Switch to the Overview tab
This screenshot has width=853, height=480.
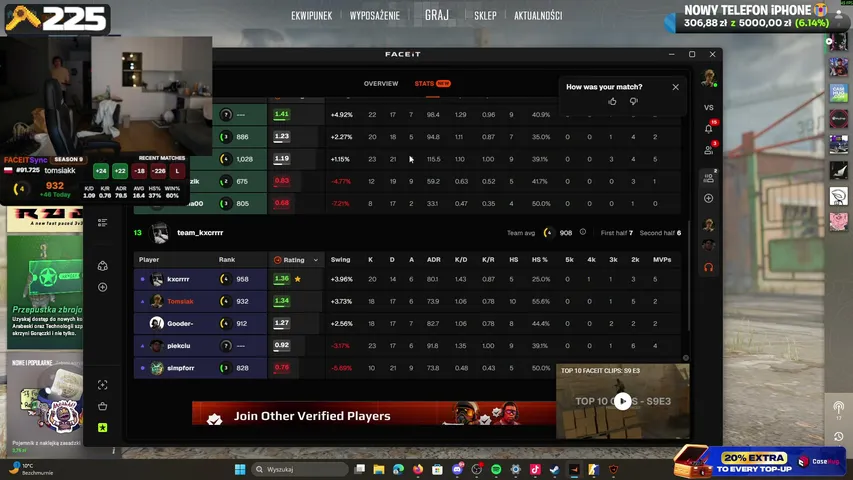[x=381, y=84]
